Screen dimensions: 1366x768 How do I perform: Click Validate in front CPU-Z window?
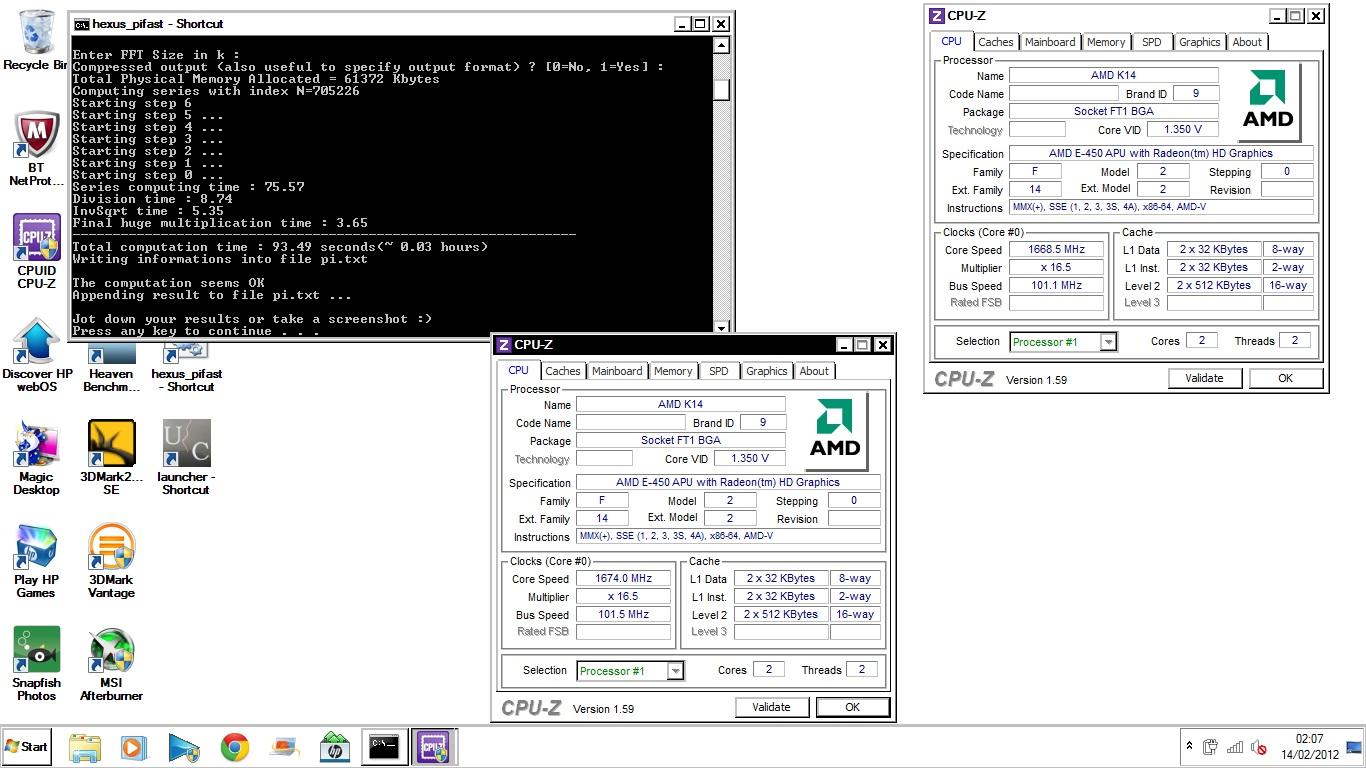[771, 707]
